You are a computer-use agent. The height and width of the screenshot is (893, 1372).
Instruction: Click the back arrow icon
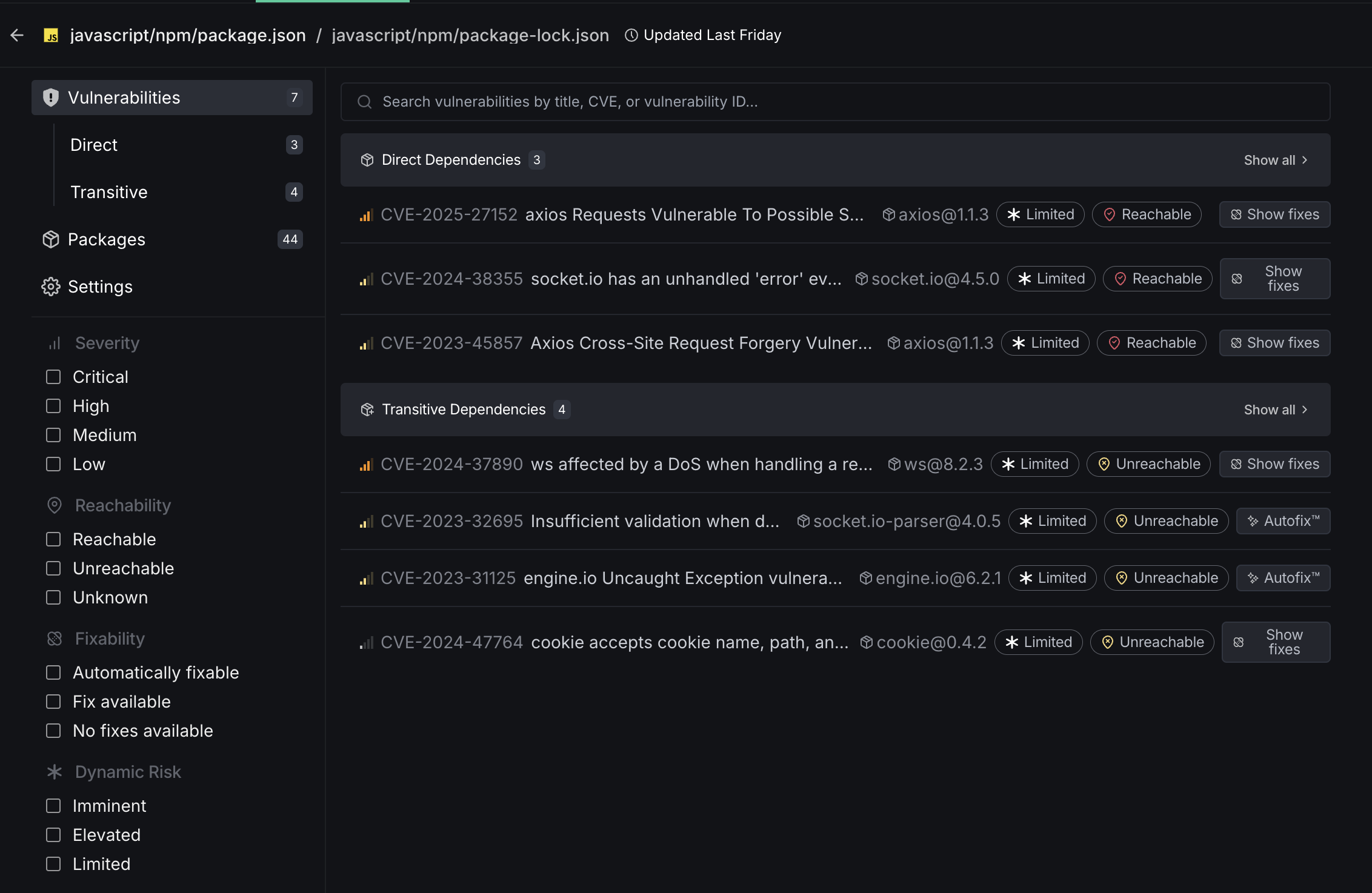click(17, 35)
